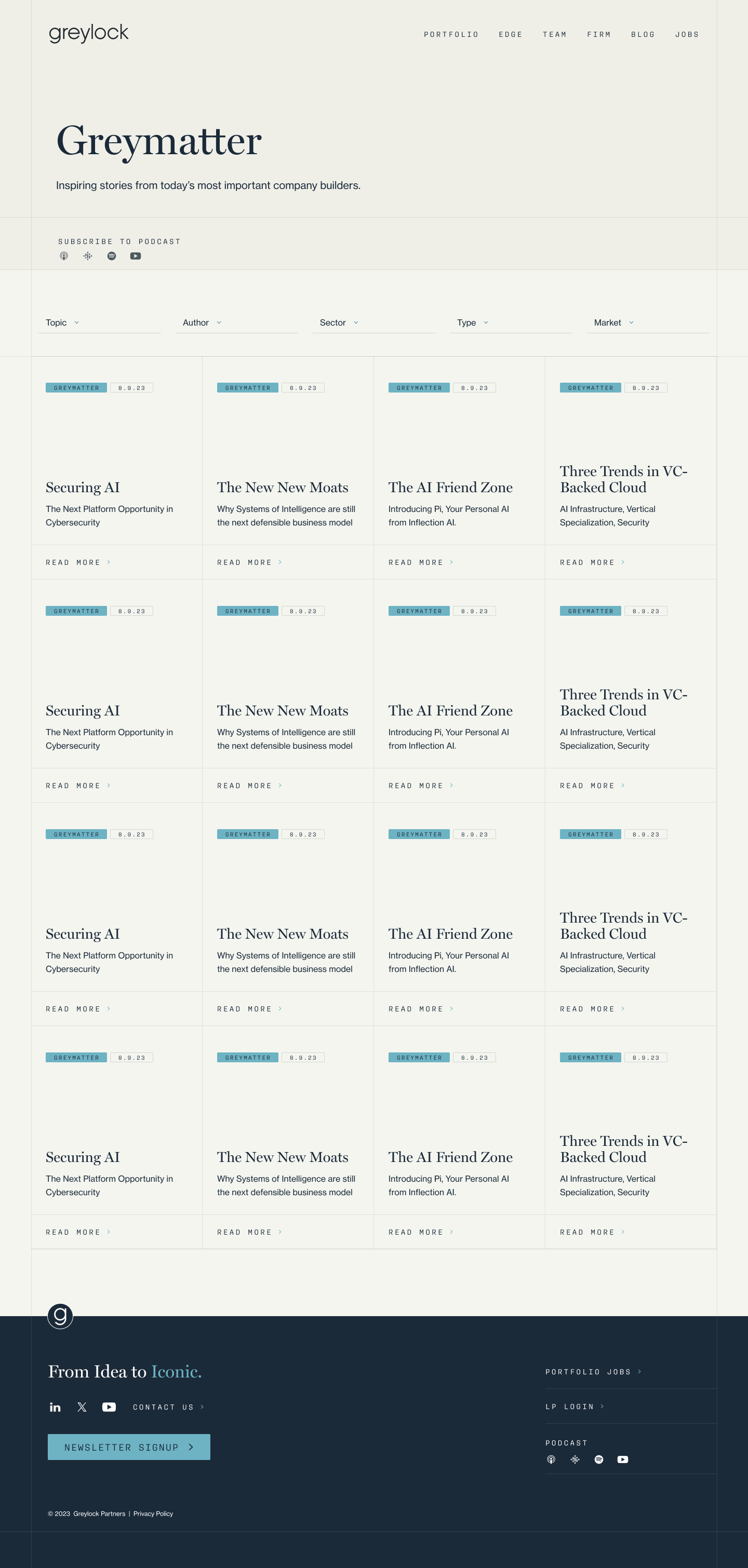Open the LP Login link

[x=575, y=1406]
